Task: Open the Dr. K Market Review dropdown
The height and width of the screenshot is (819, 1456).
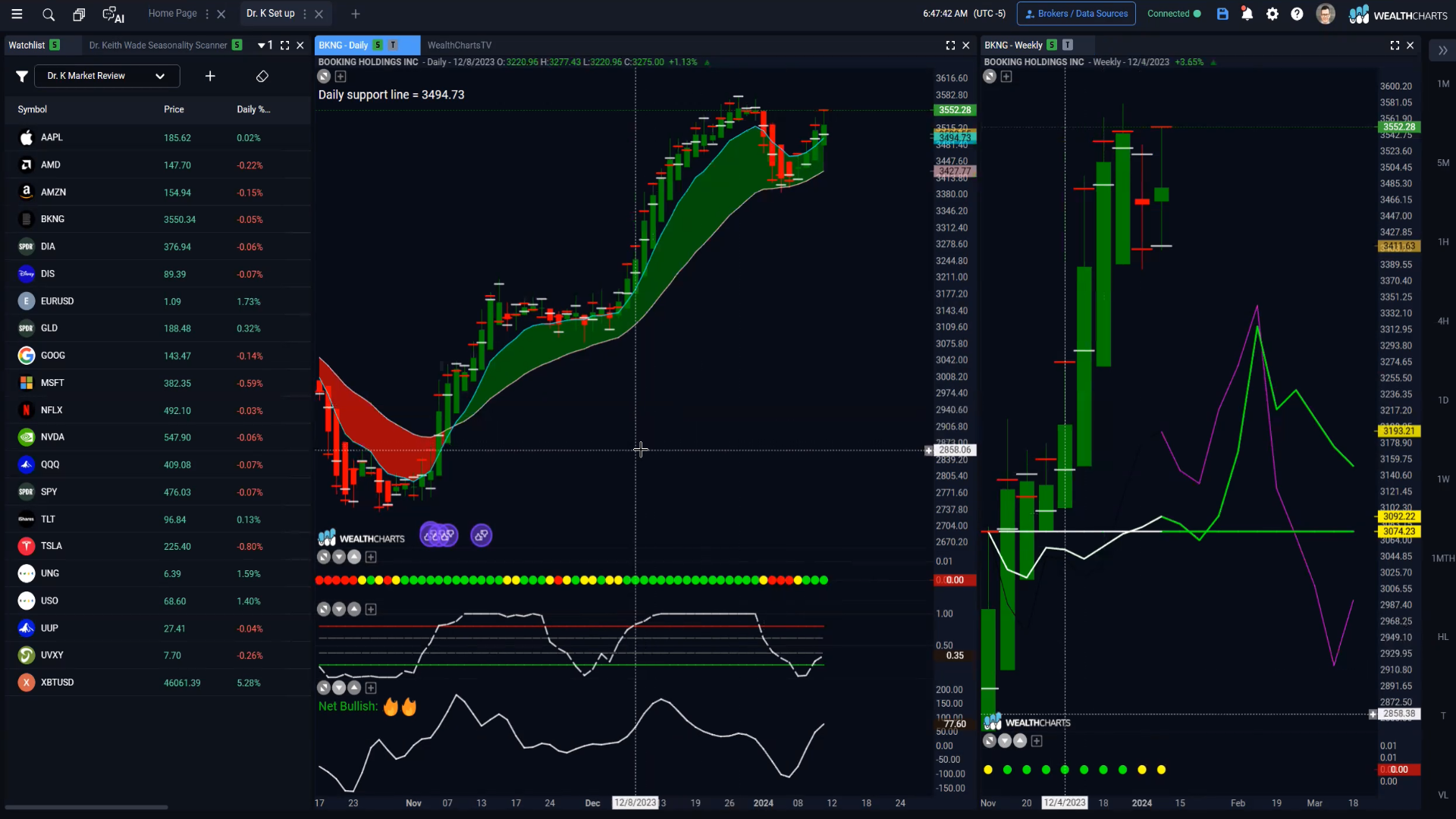Action: coord(107,76)
